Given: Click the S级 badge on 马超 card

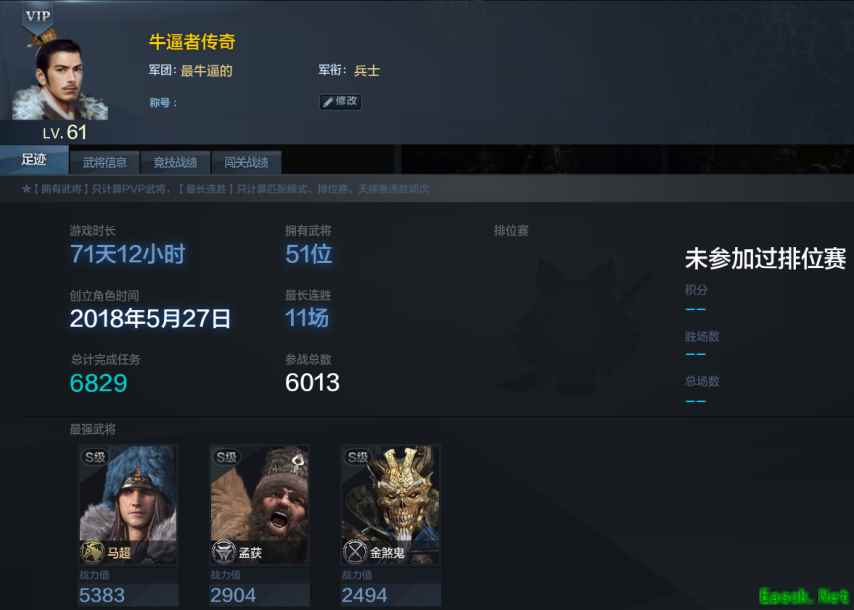Looking at the screenshot, I should (x=94, y=457).
